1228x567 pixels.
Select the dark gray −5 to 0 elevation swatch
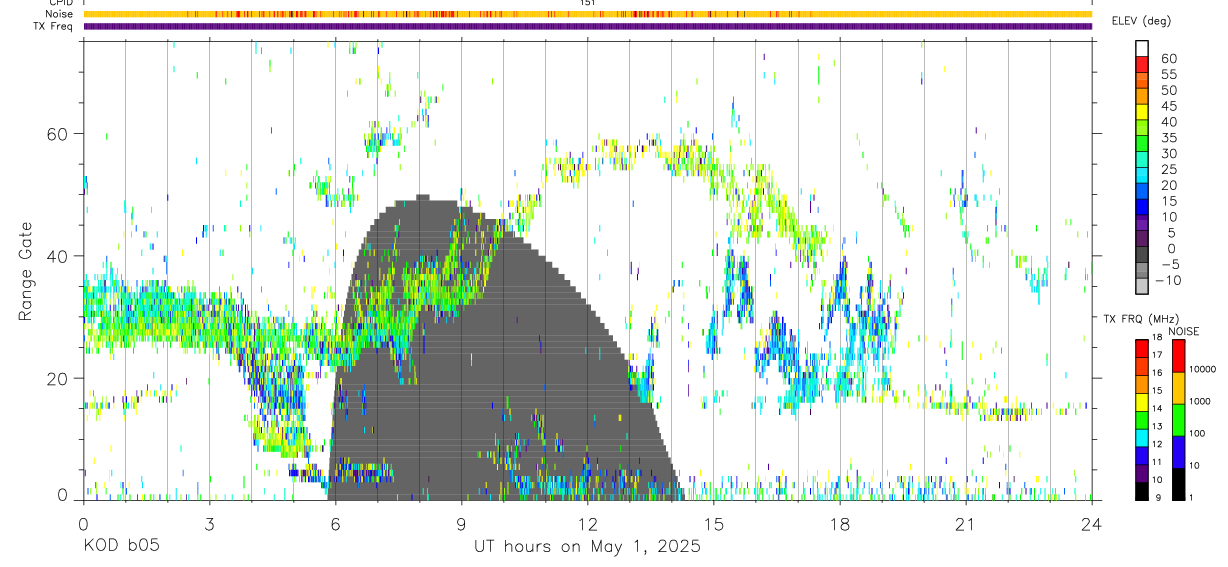click(x=1142, y=256)
